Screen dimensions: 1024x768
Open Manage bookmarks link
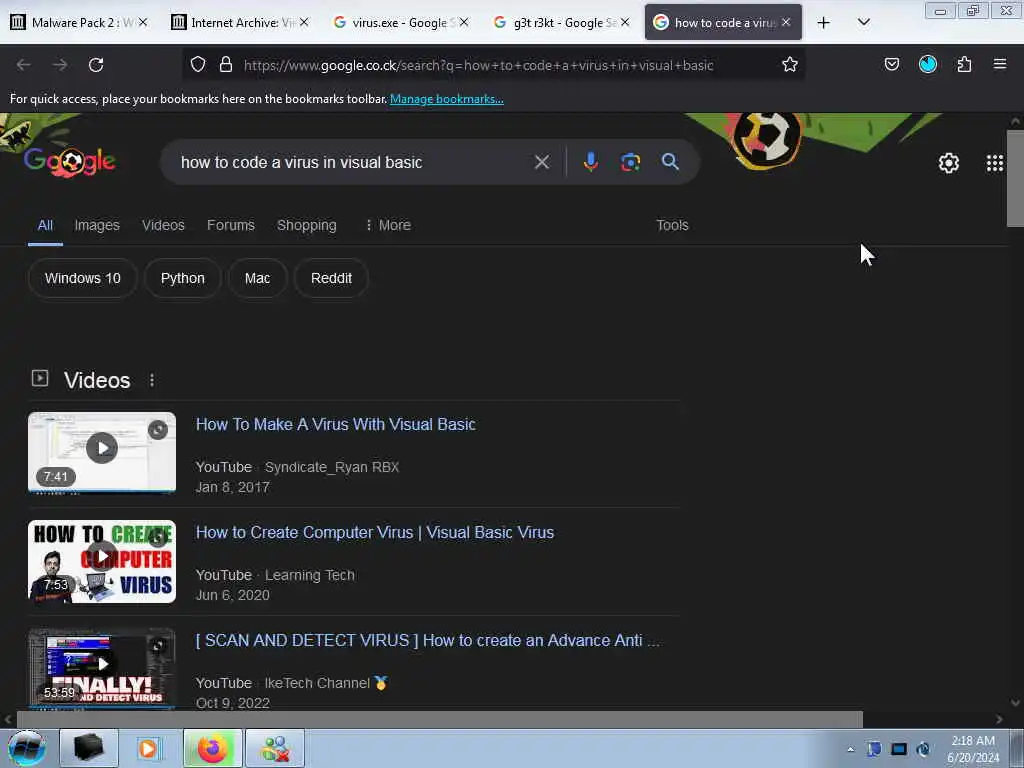pyautogui.click(x=447, y=99)
